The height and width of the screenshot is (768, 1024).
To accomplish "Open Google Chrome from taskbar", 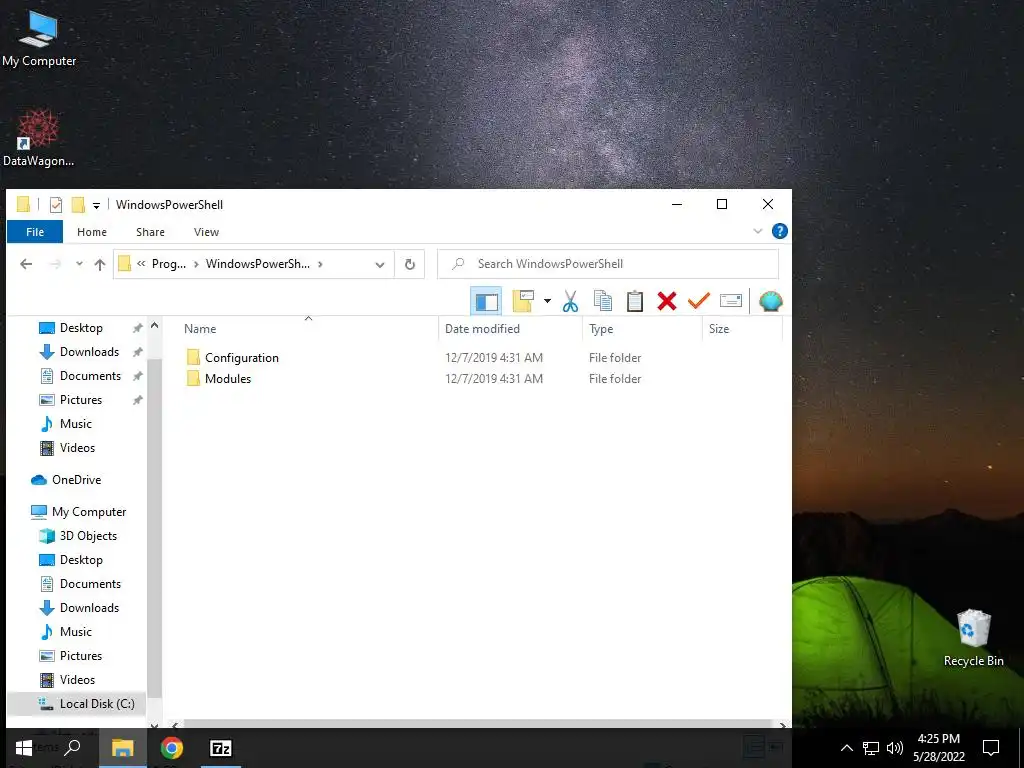I will [x=172, y=748].
